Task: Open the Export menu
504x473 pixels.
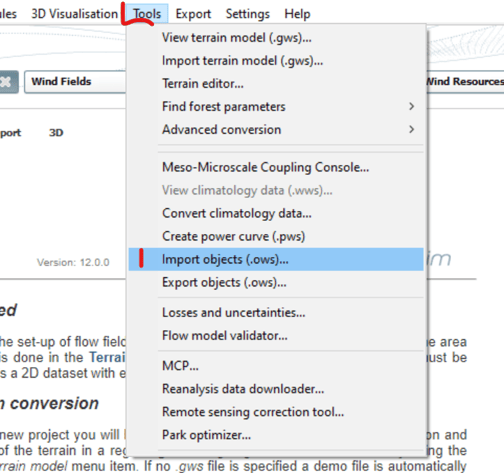Action: pyautogui.click(x=193, y=14)
